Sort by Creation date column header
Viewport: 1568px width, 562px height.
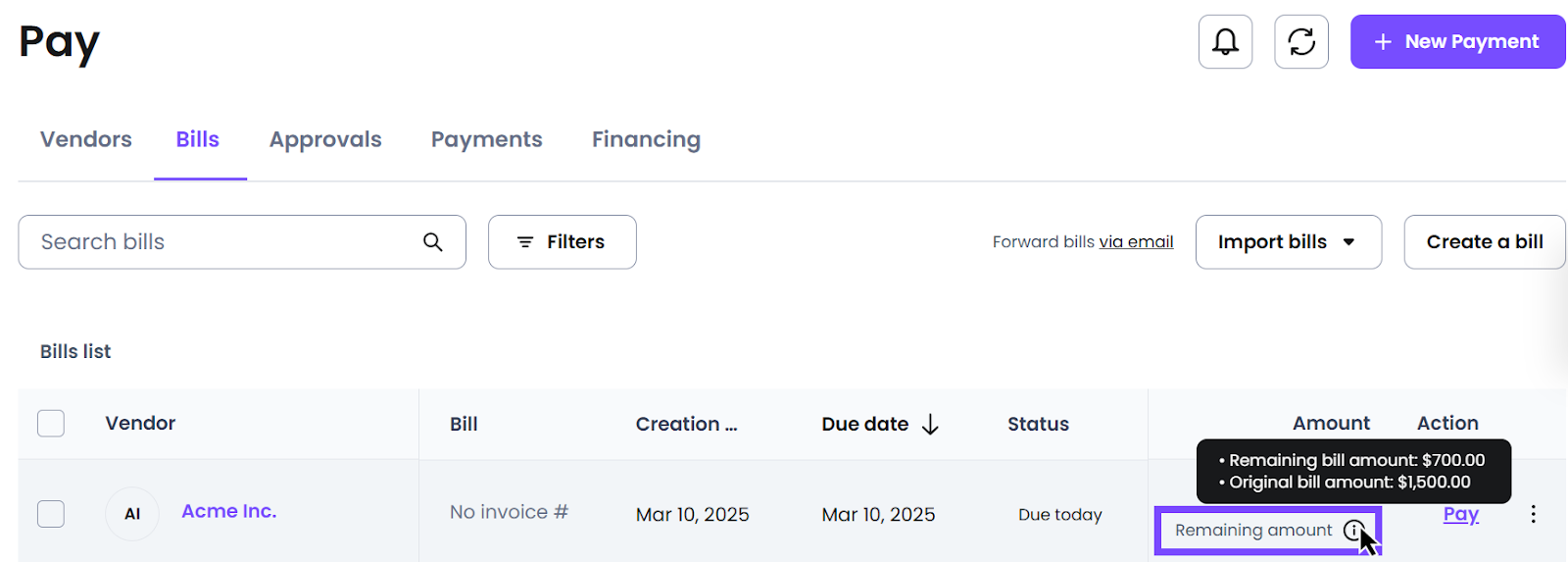(686, 424)
